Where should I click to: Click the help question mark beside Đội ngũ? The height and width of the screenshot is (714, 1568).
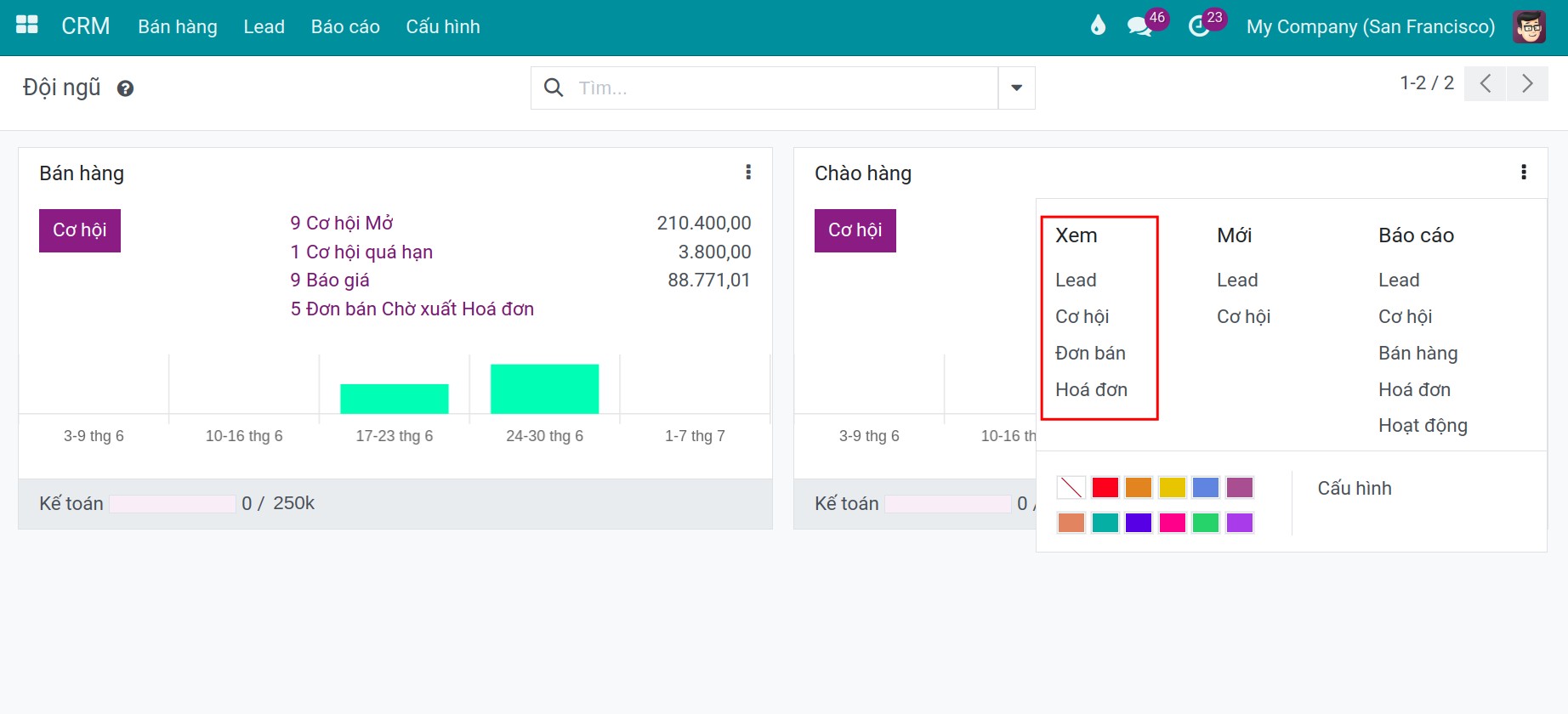click(125, 88)
